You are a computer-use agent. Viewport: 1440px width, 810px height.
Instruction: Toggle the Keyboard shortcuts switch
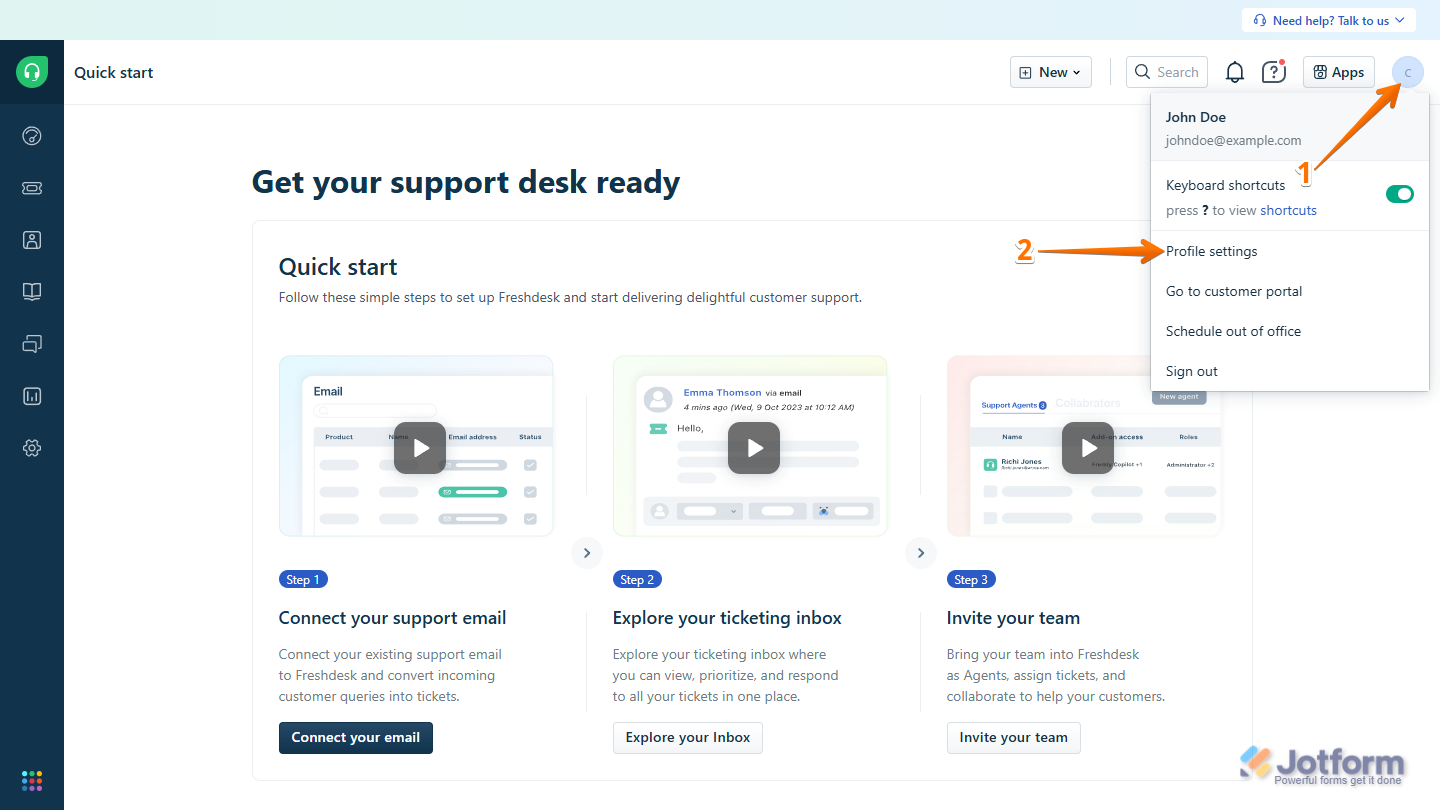click(1399, 194)
